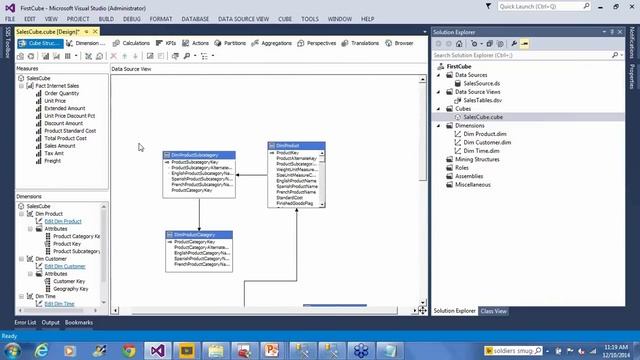Click the Reconnect toolbar icon next to Process

(31, 56)
